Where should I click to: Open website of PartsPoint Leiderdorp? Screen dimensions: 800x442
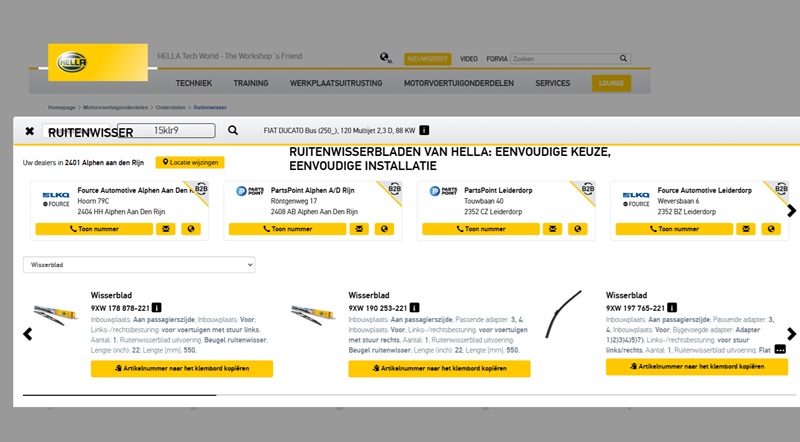(578, 229)
